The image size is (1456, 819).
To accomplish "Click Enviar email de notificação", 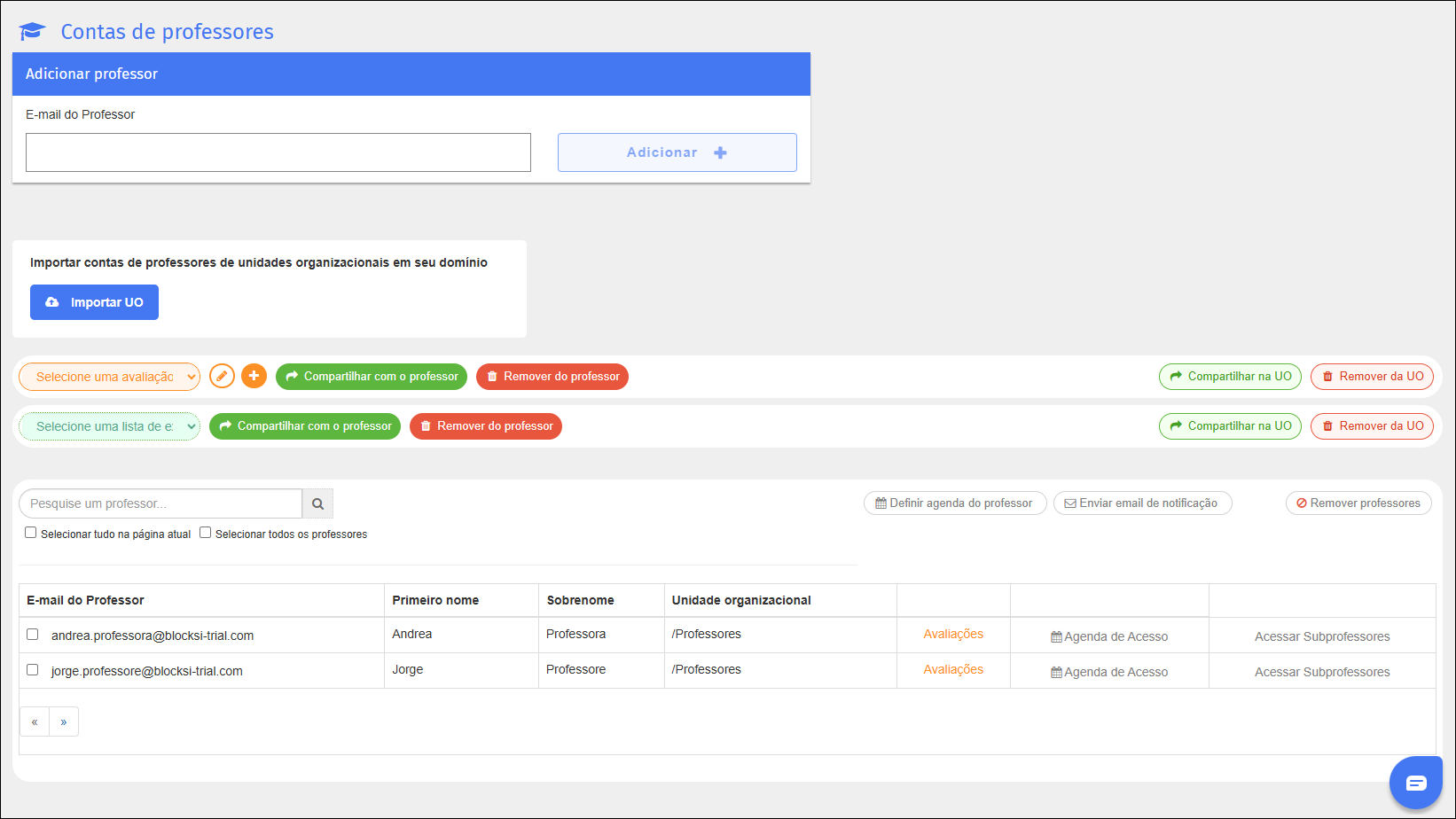I will (1142, 503).
